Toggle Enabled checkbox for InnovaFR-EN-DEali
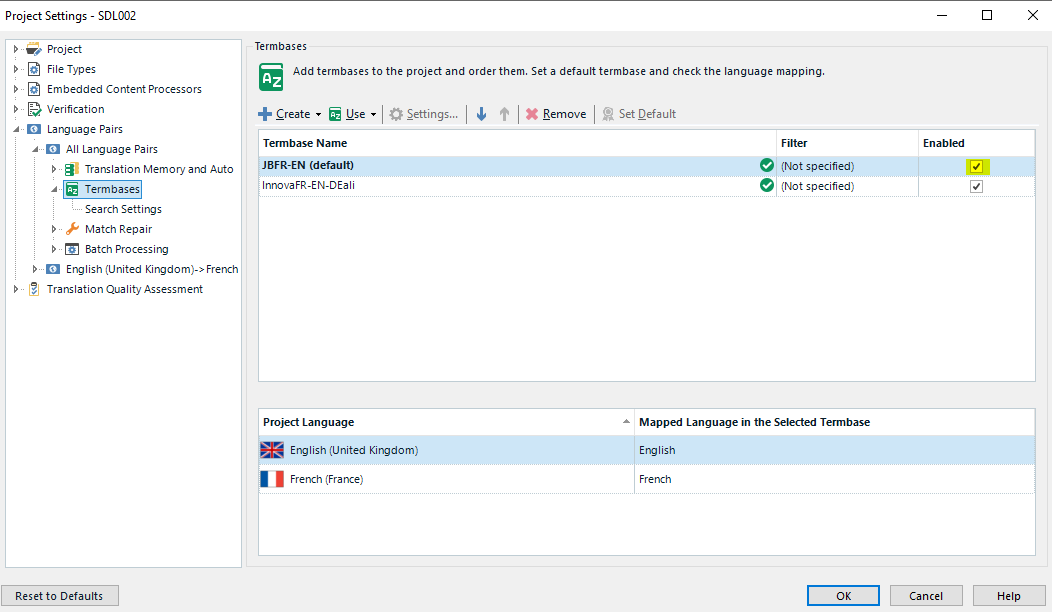This screenshot has width=1052, height=612. (x=976, y=187)
